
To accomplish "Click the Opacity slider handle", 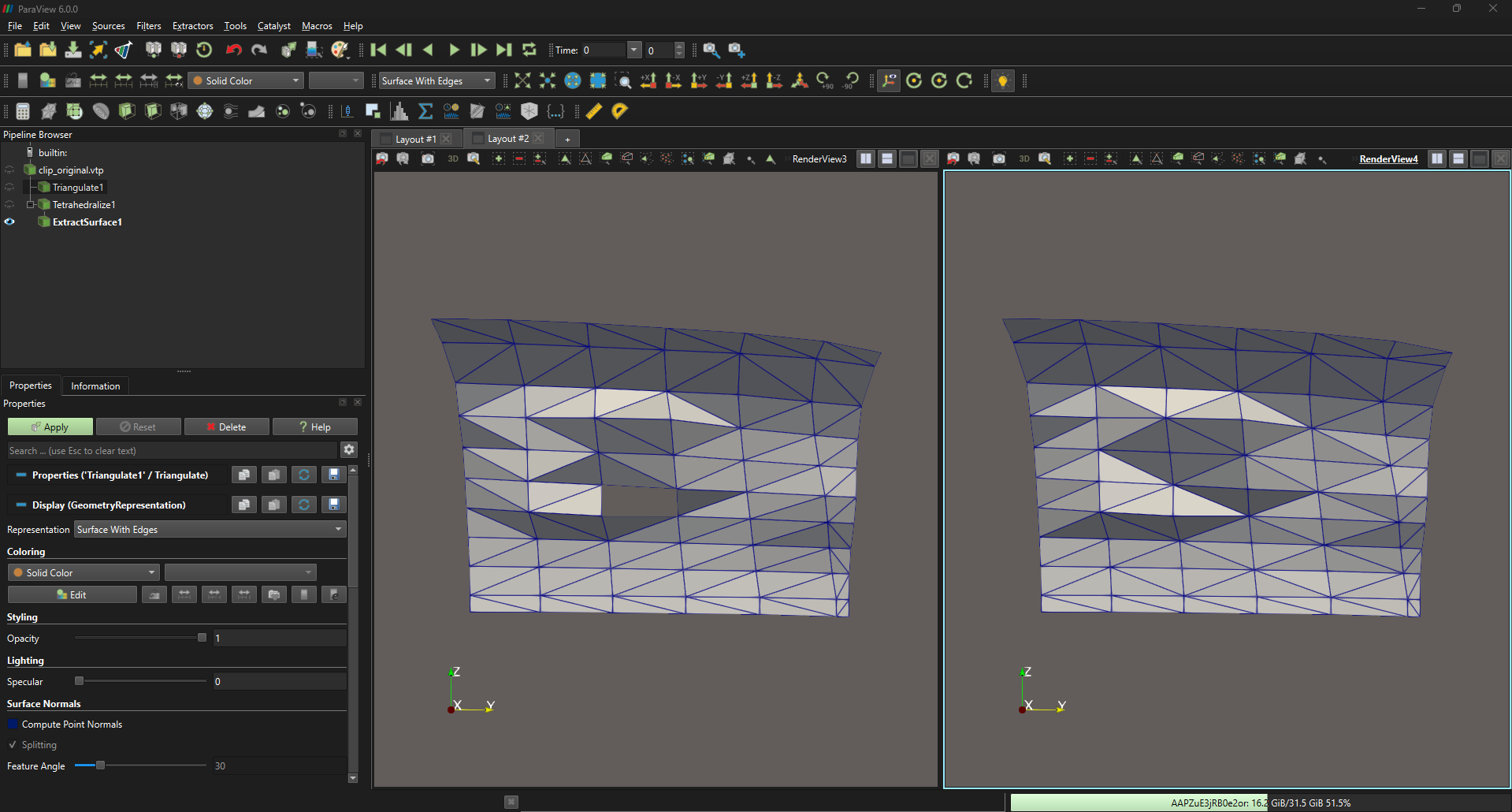I will click(202, 638).
